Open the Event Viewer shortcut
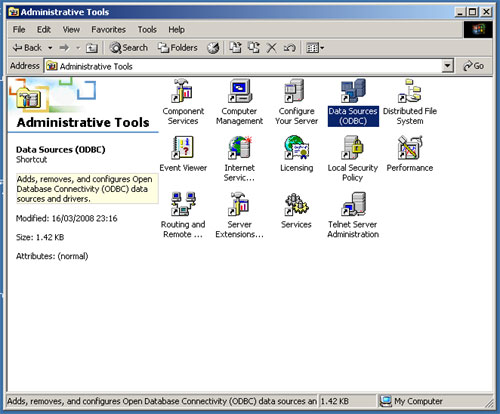This screenshot has height=414, width=500. click(182, 147)
